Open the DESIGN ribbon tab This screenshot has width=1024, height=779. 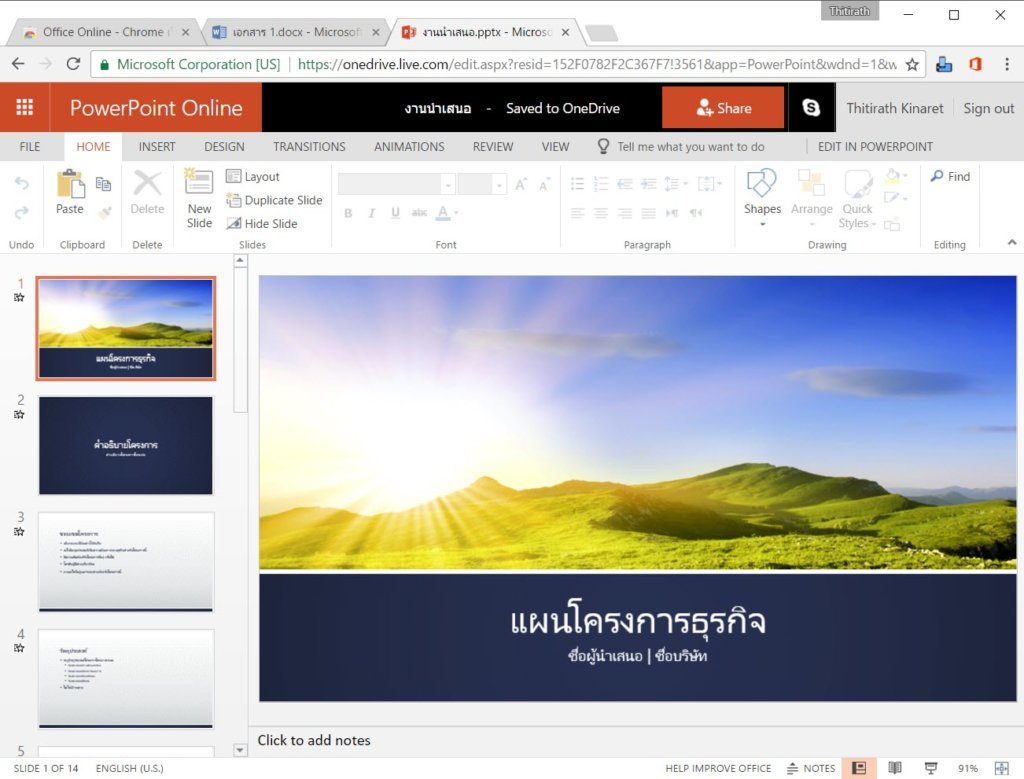[224, 147]
